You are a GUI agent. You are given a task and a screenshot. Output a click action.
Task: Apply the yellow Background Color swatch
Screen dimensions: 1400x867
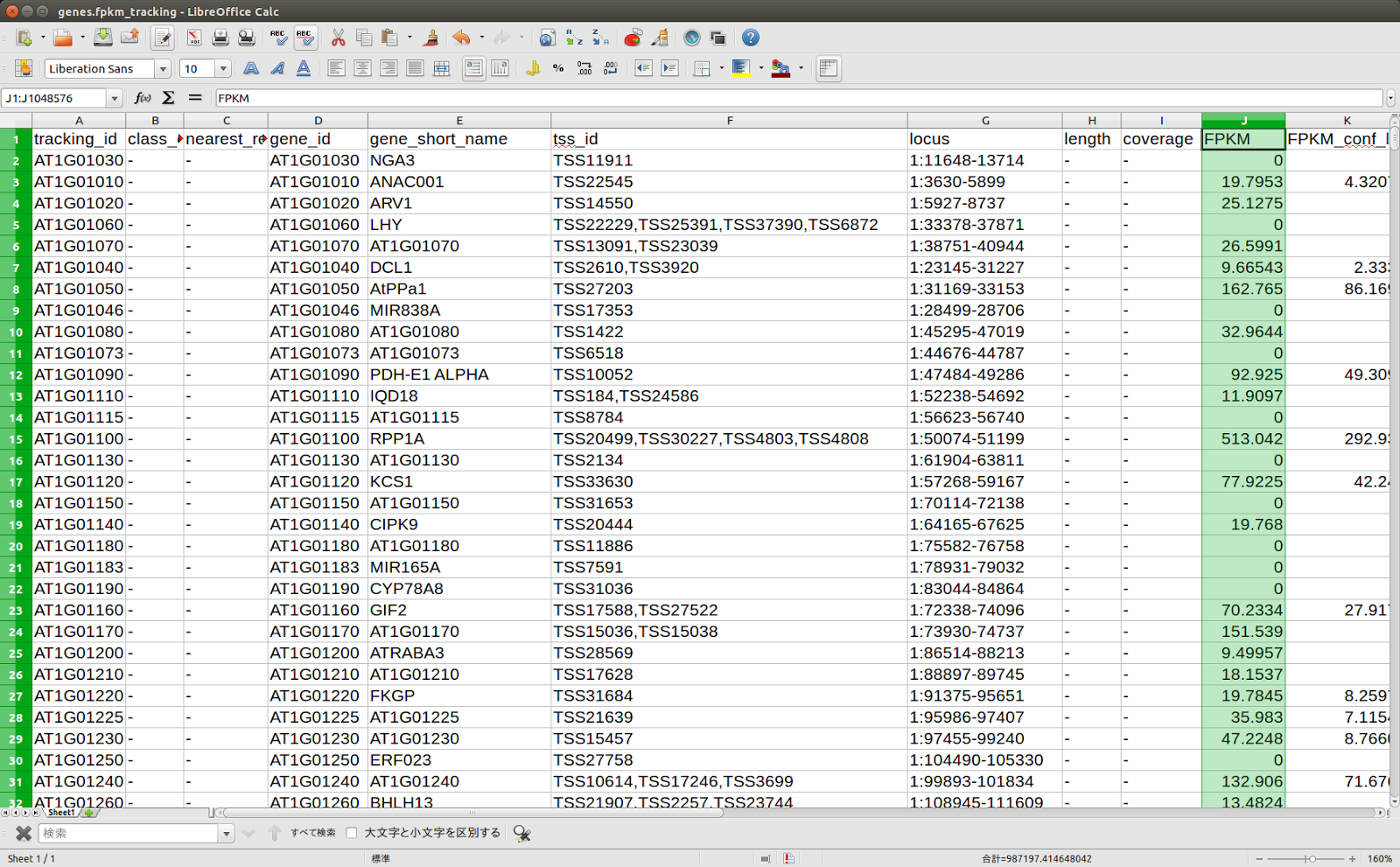(741, 68)
